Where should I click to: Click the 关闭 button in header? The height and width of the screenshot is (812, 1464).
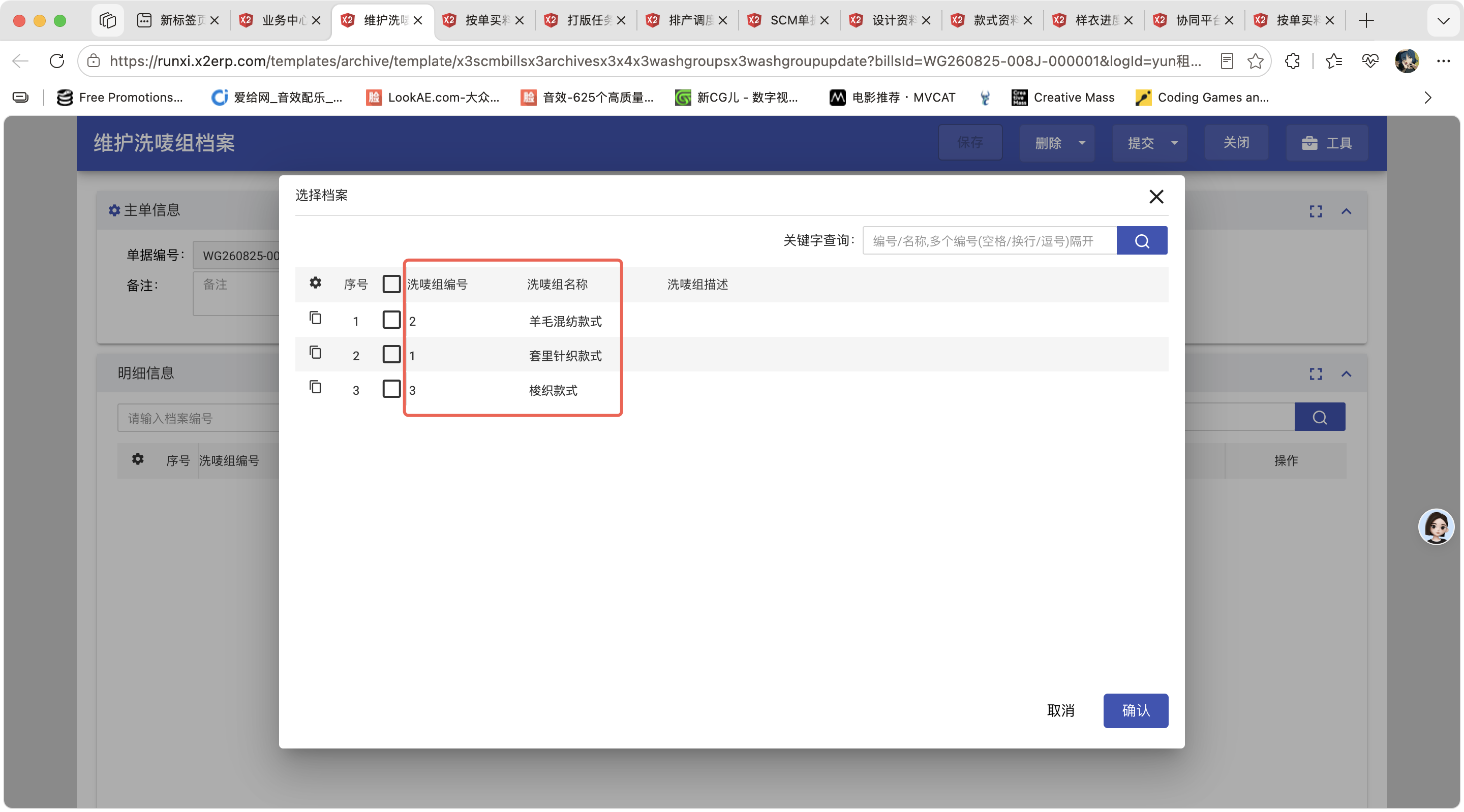(1236, 143)
